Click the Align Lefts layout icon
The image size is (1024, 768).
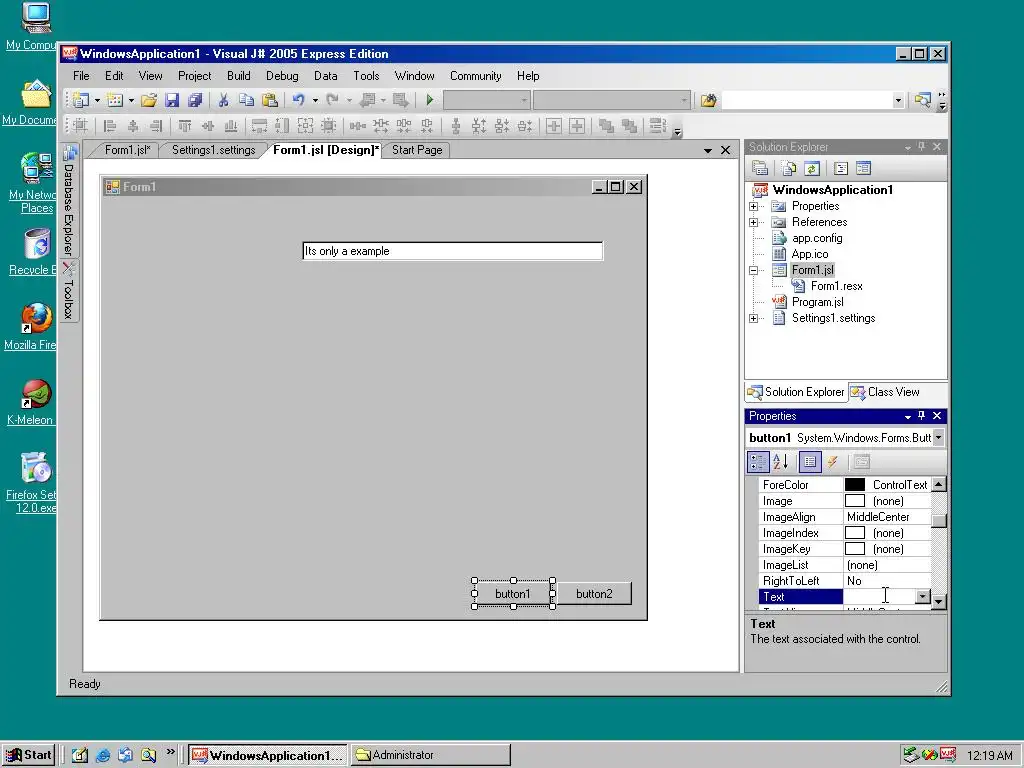110,125
